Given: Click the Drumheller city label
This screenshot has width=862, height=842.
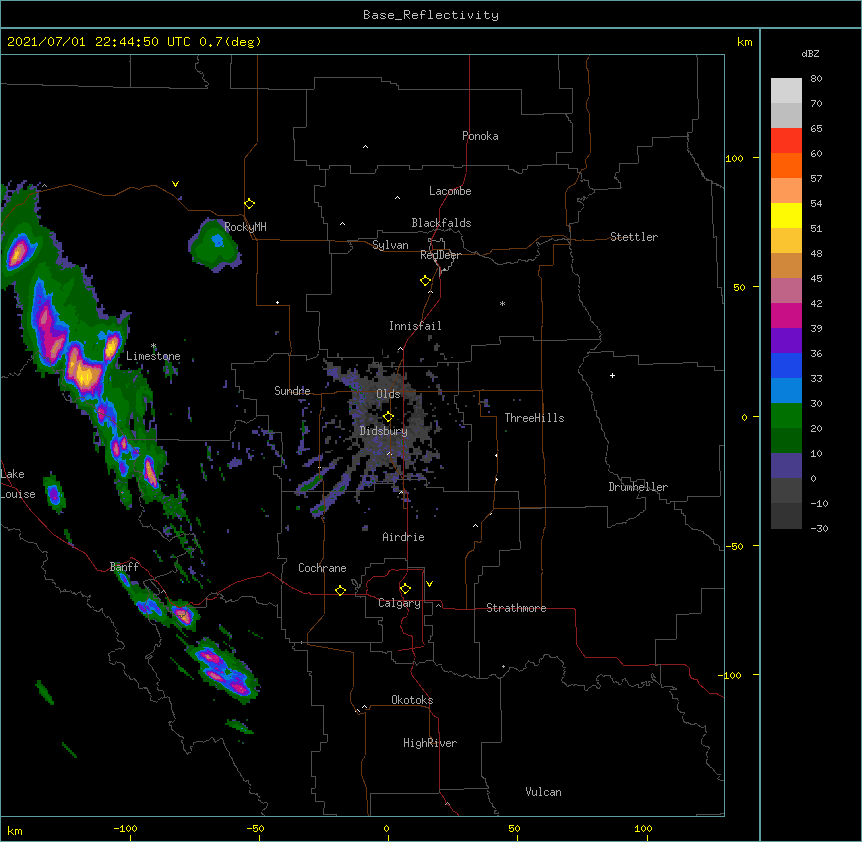Looking at the screenshot, I should click(x=638, y=487).
